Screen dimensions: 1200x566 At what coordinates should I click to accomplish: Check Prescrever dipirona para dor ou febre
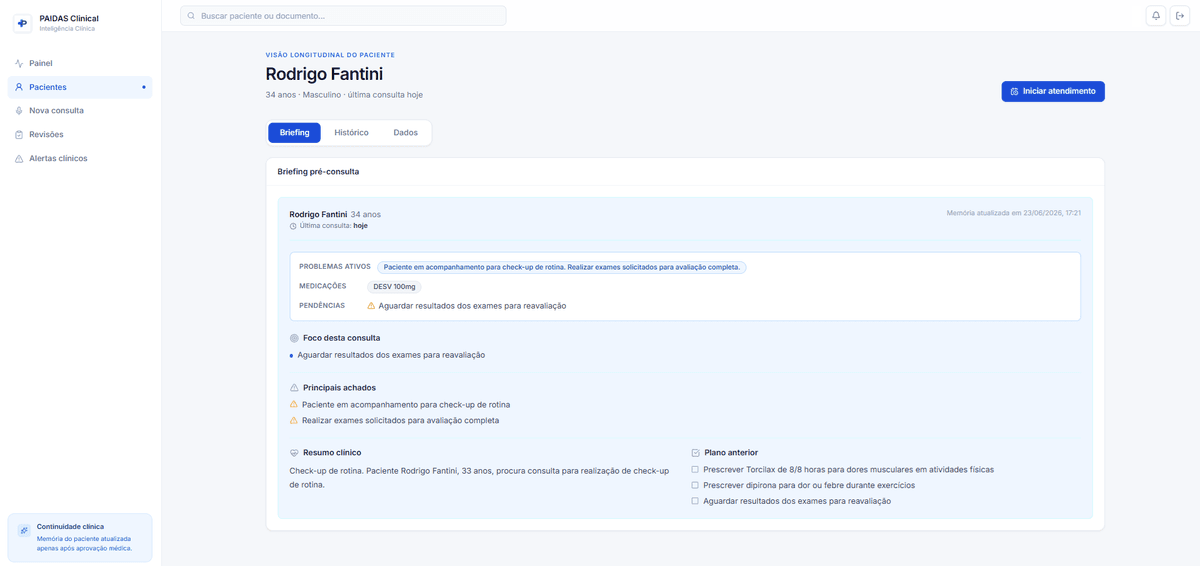coord(695,485)
